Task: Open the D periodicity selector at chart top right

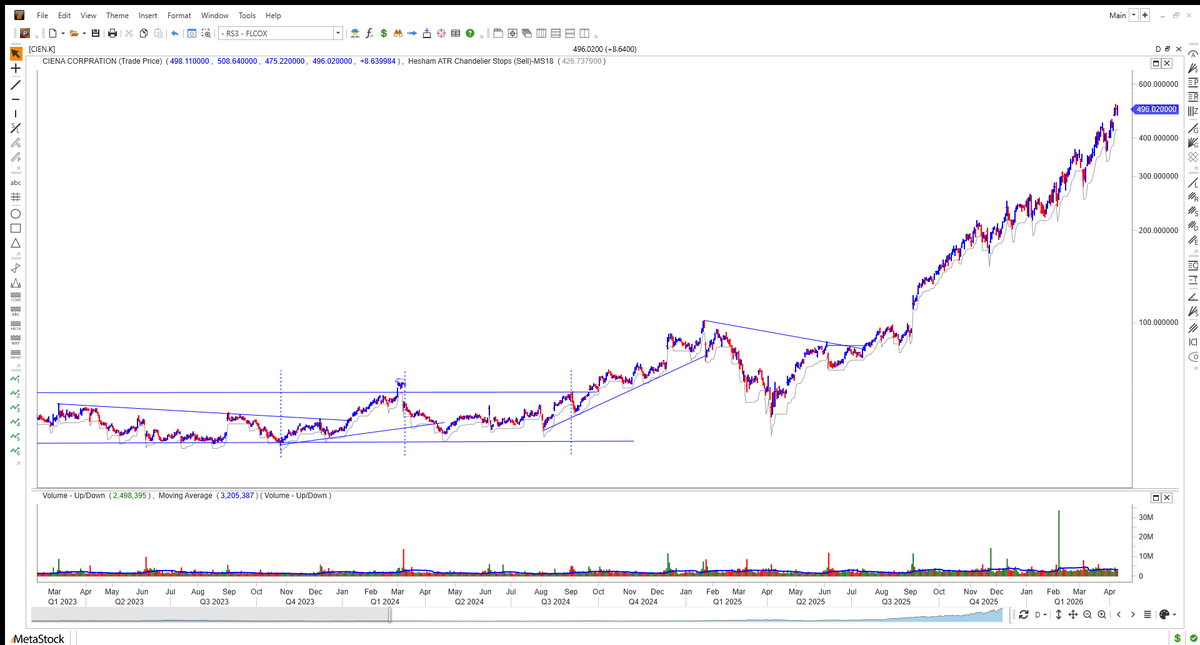Action: click(1158, 49)
